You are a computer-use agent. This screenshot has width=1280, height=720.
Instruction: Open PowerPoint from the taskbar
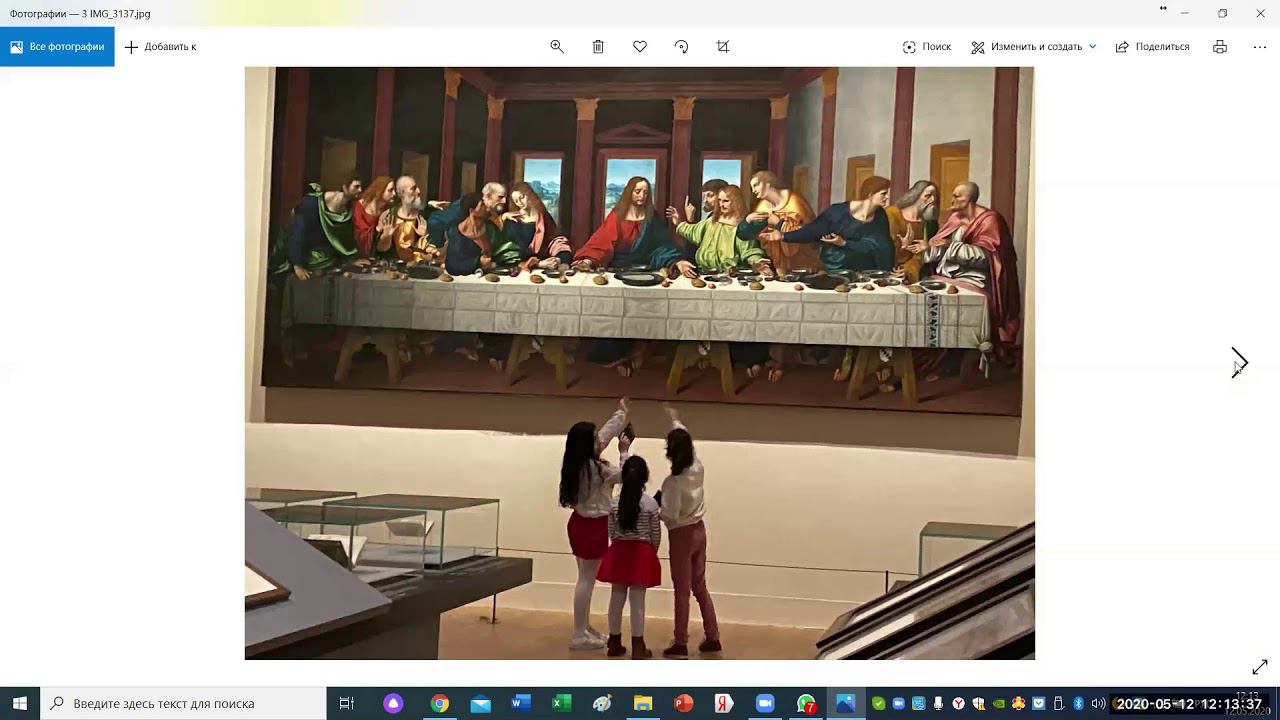pos(683,703)
